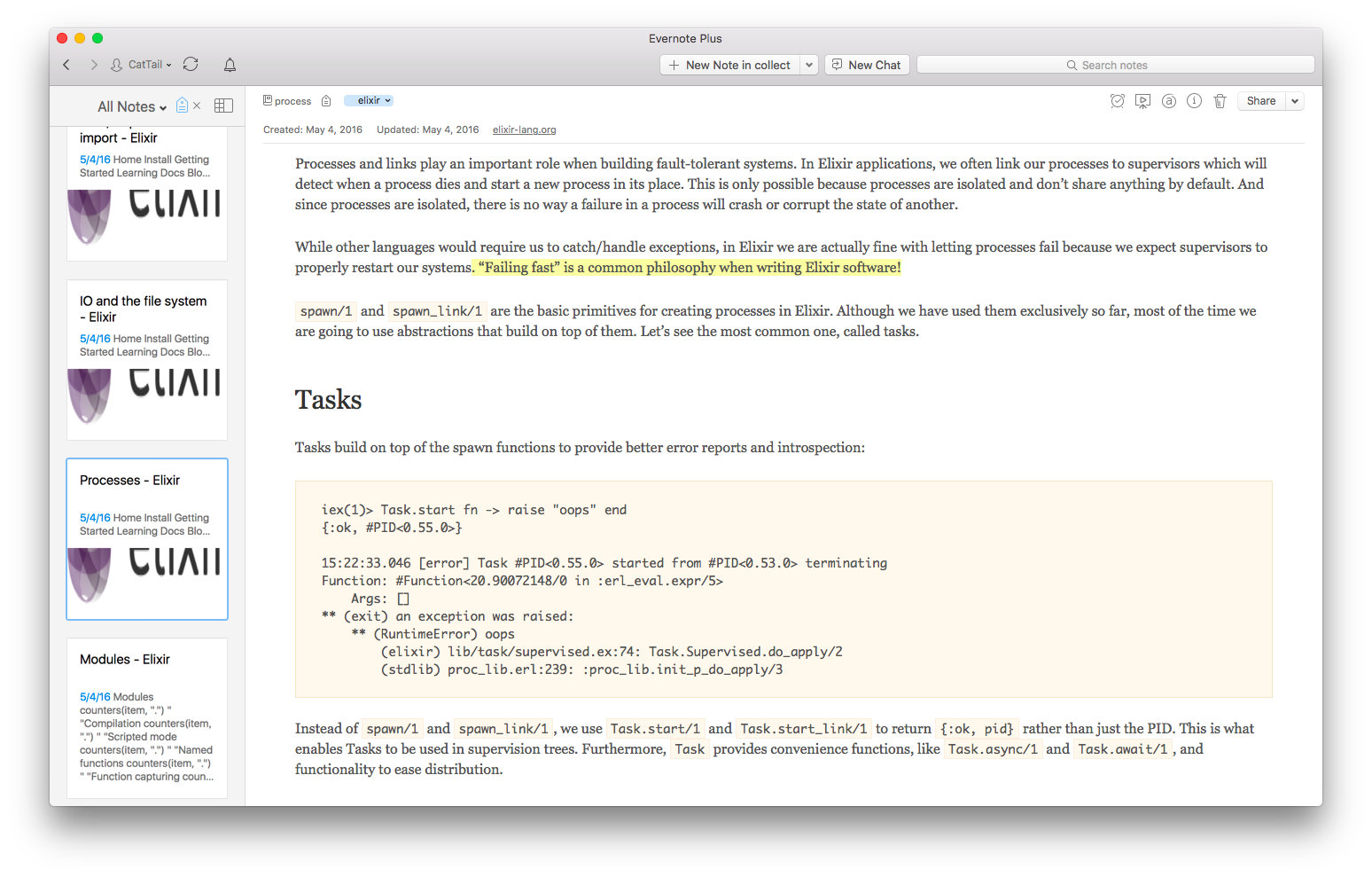This screenshot has height=877, width=1372.
Task: Click the 'Task.async/1' inline code
Action: [993, 749]
